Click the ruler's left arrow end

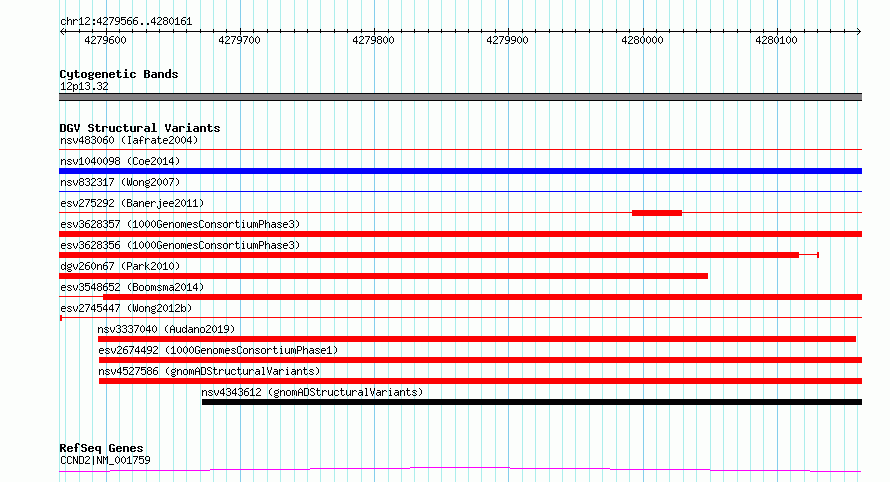pos(62,32)
